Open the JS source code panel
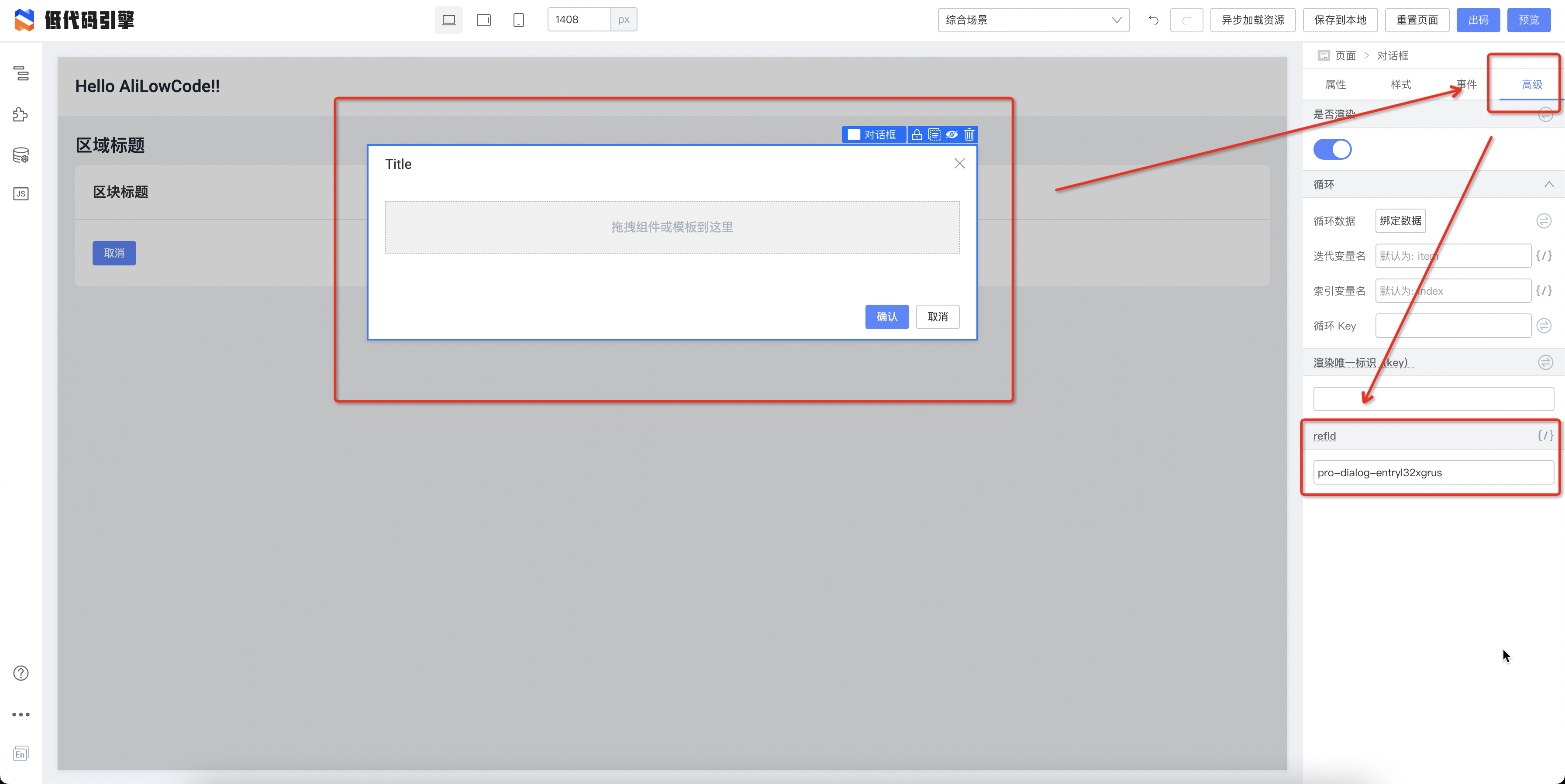 coord(21,194)
